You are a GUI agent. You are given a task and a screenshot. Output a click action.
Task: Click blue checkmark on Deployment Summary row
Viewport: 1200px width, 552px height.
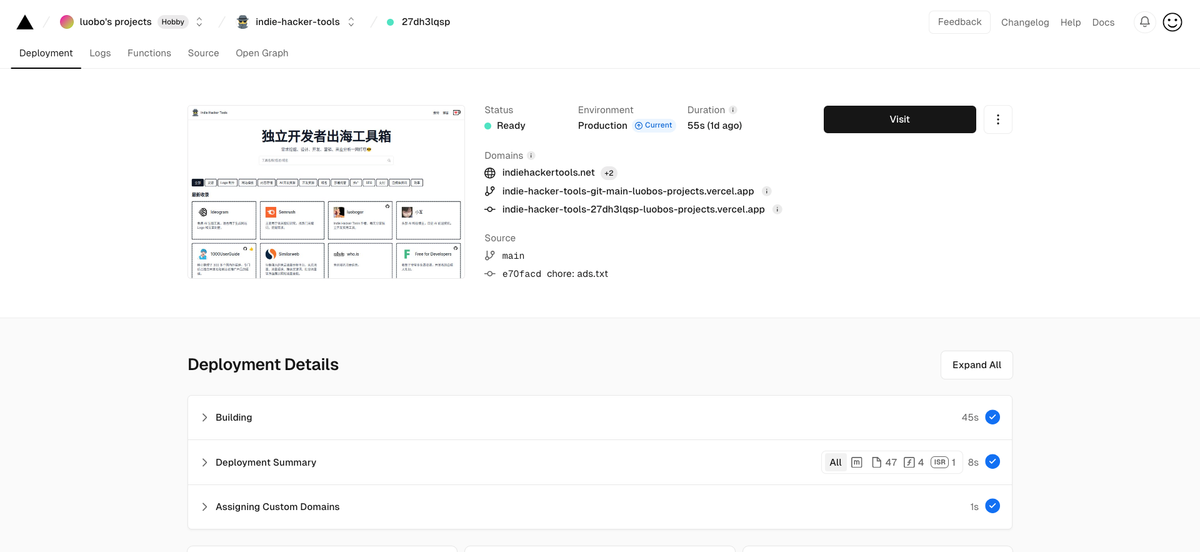pyautogui.click(x=992, y=462)
